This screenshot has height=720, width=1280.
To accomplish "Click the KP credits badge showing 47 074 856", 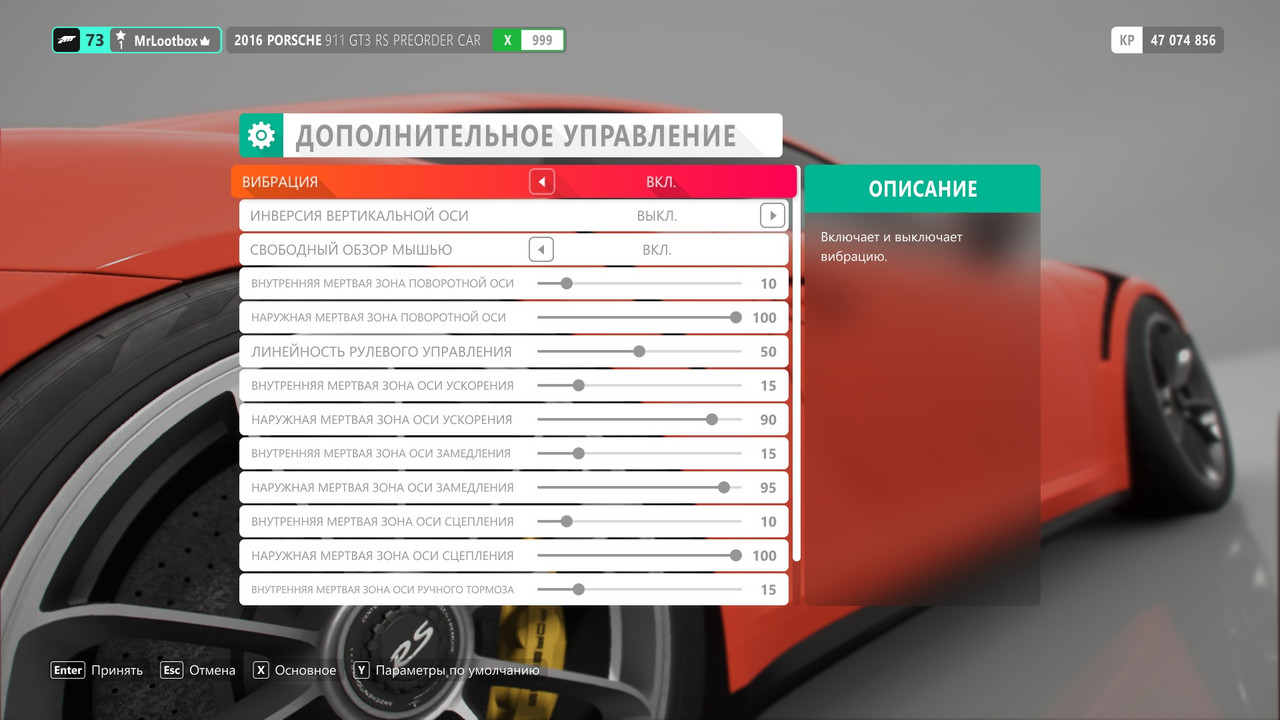I will pos(1166,40).
